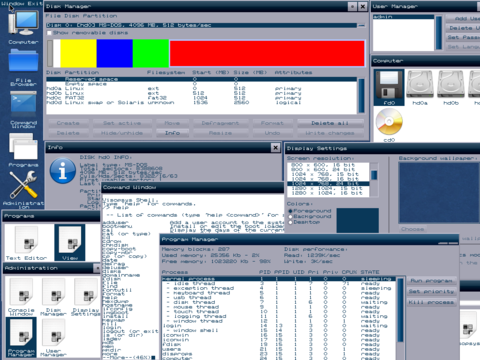Open the Text Editor program icon
This screenshot has width=480, height=360.
[26, 243]
